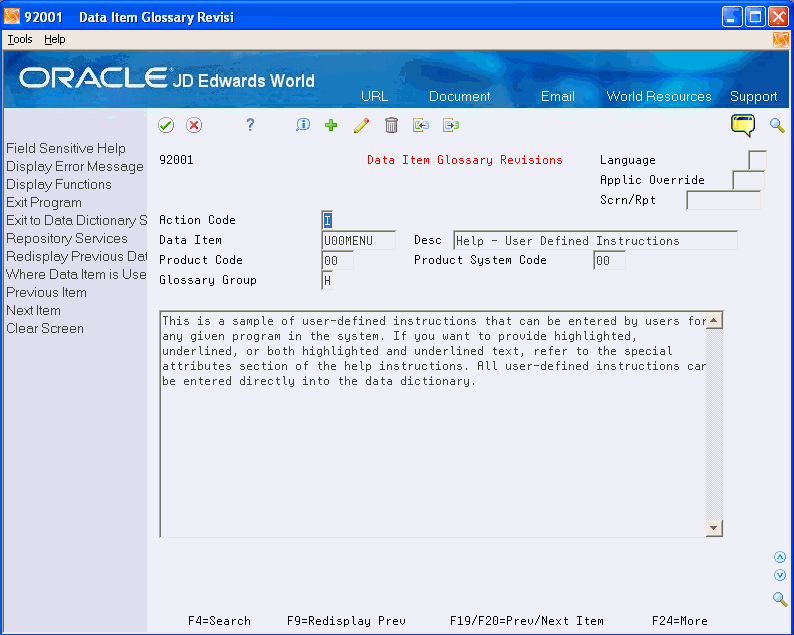Open the Document banner link
The width and height of the screenshot is (794, 635).
point(459,96)
